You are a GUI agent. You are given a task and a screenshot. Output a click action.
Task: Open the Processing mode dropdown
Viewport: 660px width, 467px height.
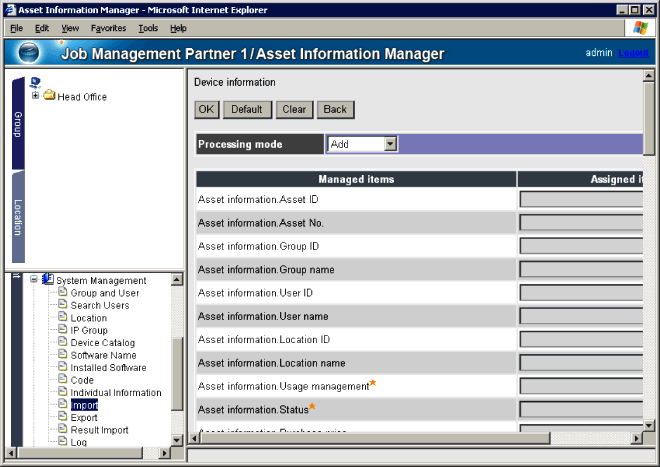click(390, 144)
